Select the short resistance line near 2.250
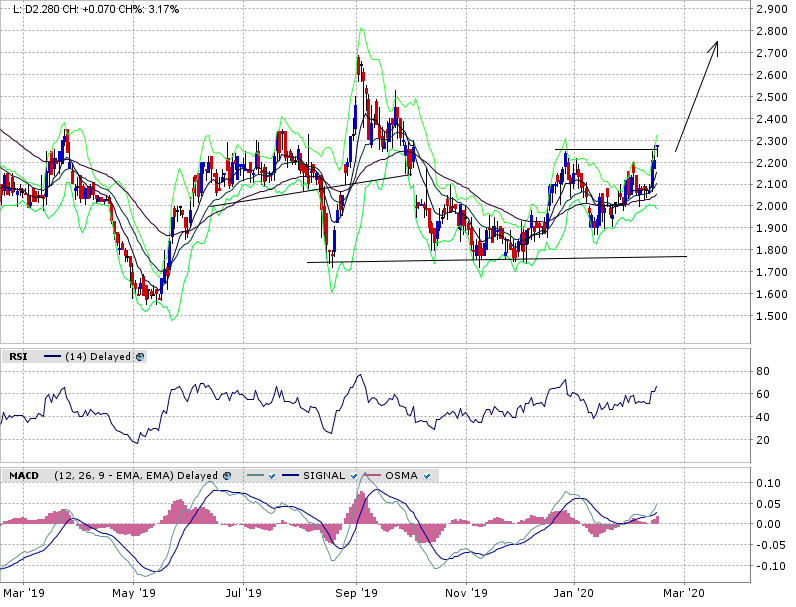This screenshot has height=607, width=796. pyautogui.click(x=605, y=149)
